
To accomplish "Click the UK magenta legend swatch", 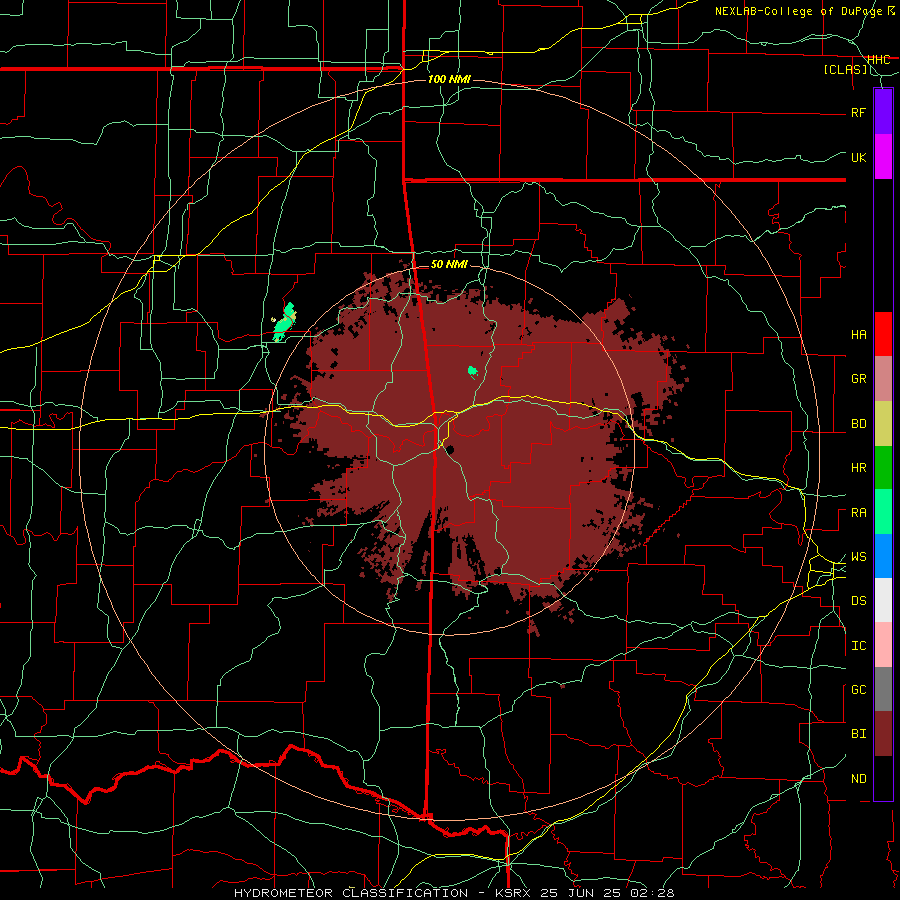I will coord(883,157).
